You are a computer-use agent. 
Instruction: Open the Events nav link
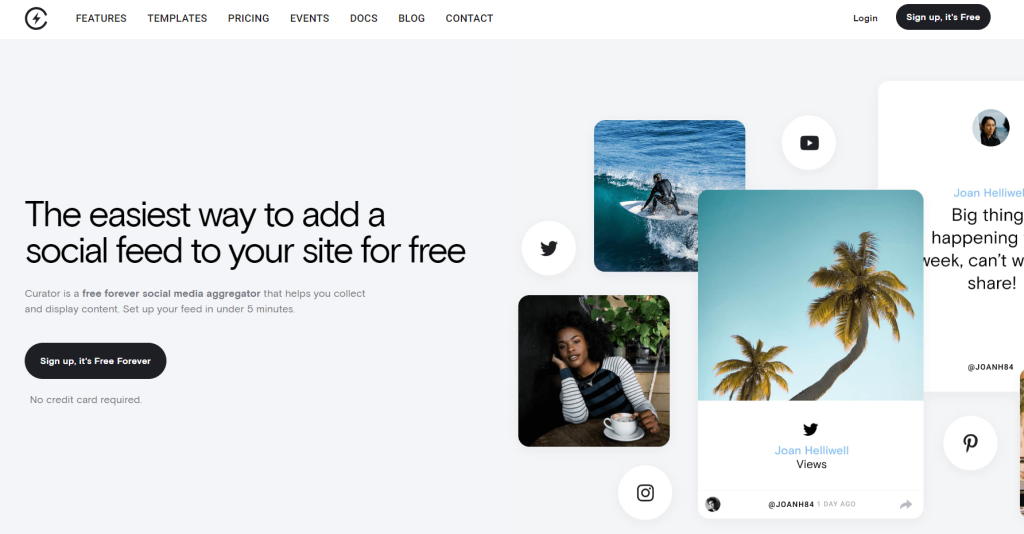coord(310,18)
